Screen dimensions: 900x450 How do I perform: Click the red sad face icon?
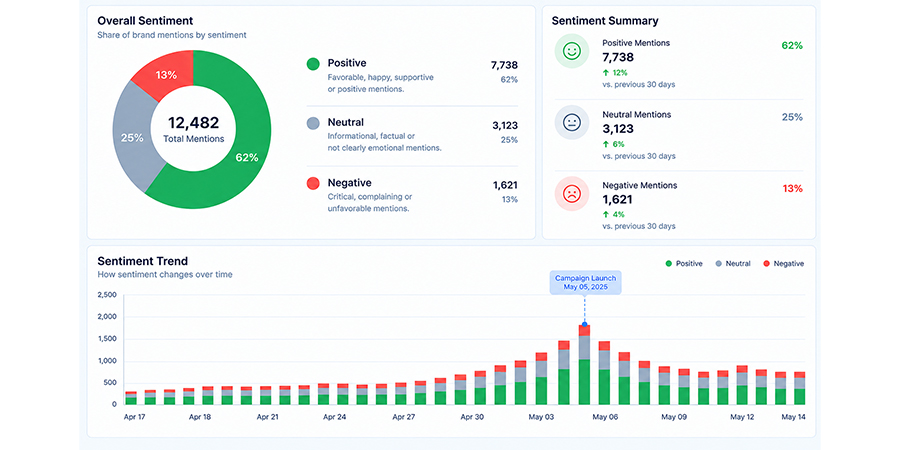coord(571,193)
